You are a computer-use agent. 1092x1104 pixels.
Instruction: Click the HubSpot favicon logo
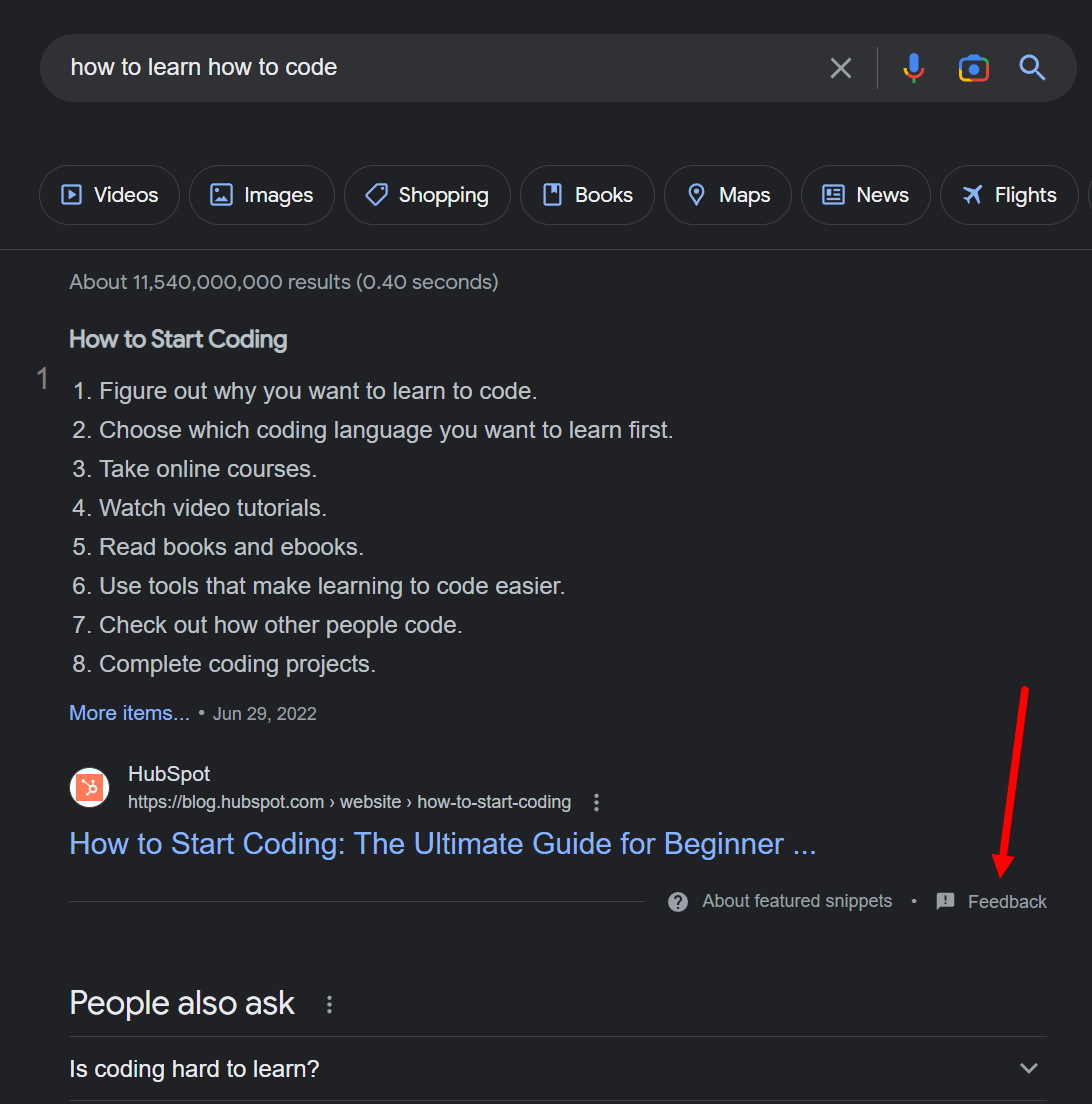pos(89,787)
